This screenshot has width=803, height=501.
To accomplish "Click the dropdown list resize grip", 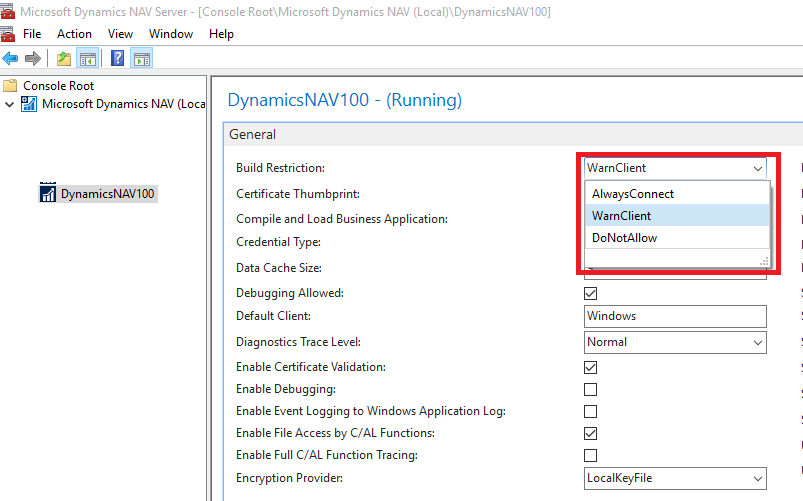I will [x=764, y=261].
